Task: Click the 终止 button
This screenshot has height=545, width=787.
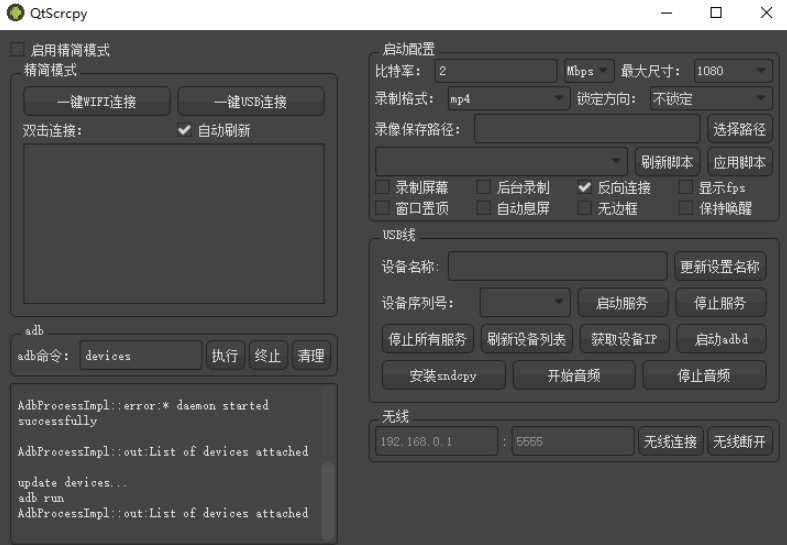Action: (x=268, y=355)
